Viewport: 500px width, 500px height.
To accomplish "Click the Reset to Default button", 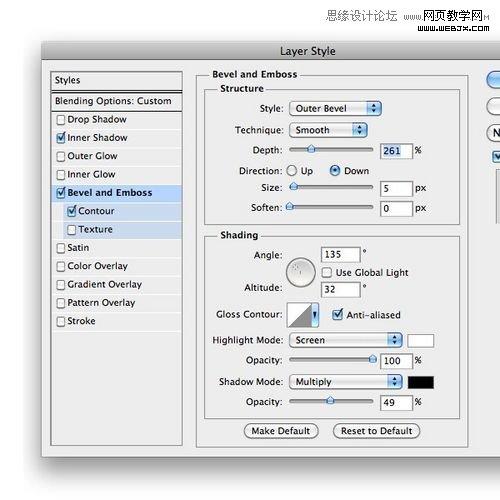I will click(x=376, y=431).
